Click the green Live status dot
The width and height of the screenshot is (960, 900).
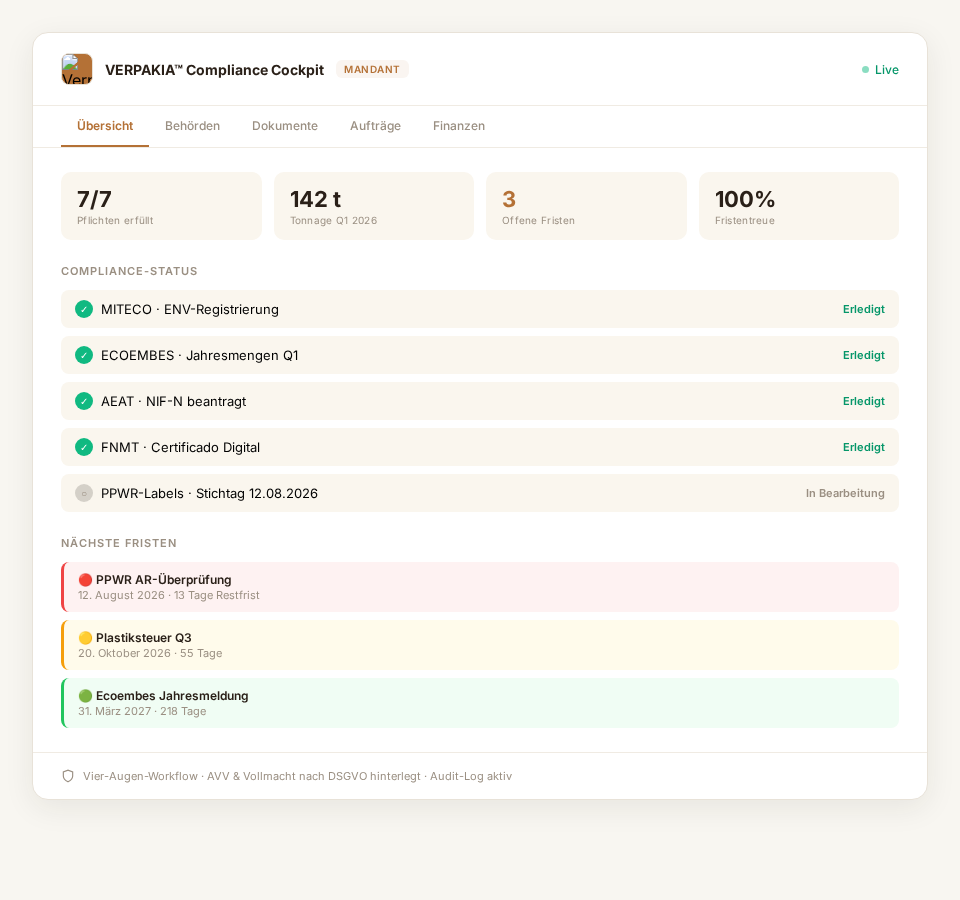[x=865, y=70]
